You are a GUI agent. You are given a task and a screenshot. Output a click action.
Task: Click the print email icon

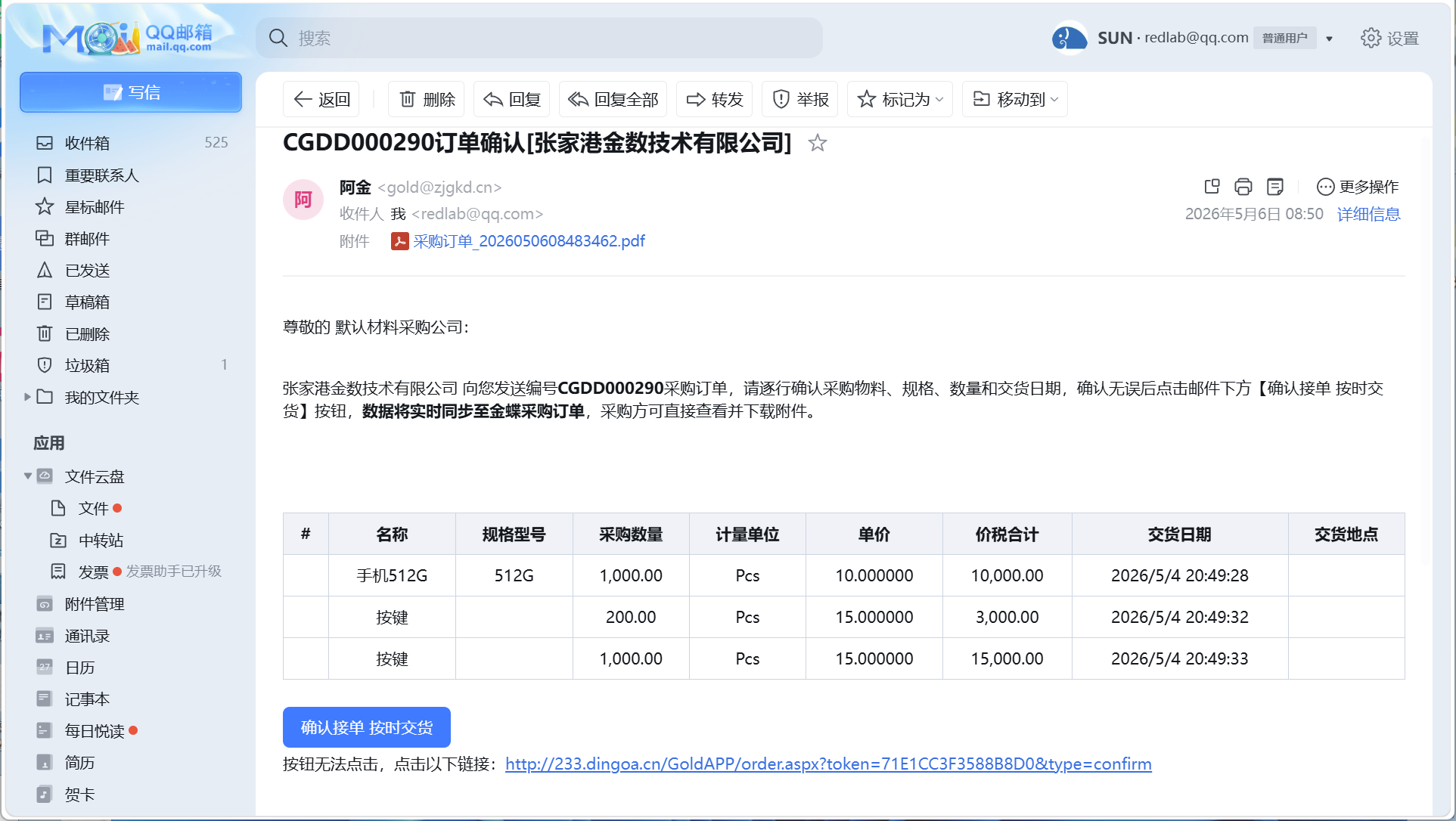1243,186
